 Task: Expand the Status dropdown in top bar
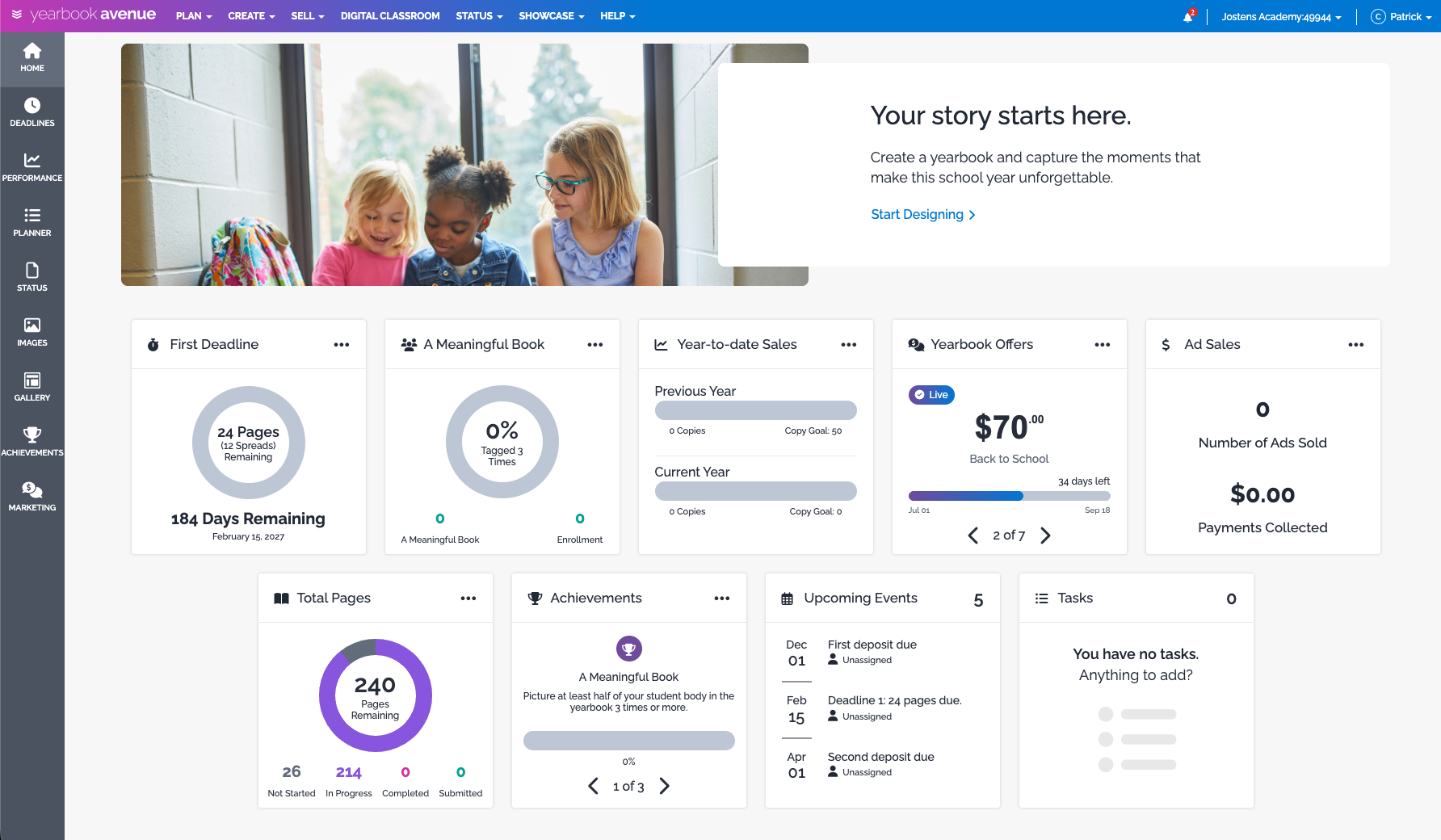click(x=479, y=16)
